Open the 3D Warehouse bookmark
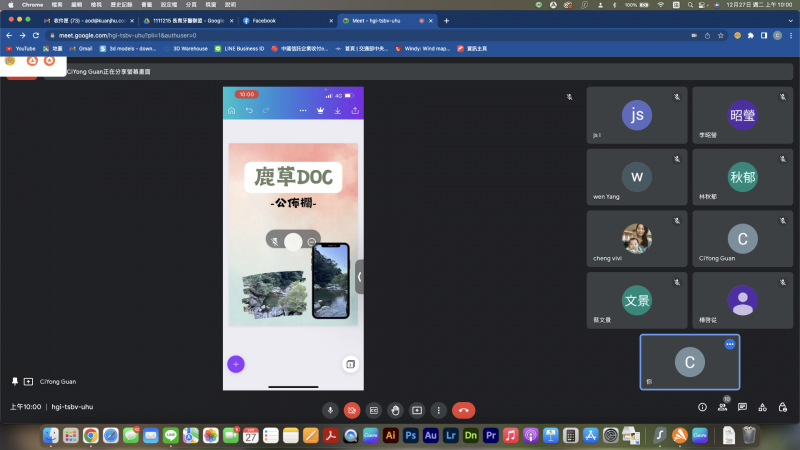The height and width of the screenshot is (450, 800). click(186, 48)
